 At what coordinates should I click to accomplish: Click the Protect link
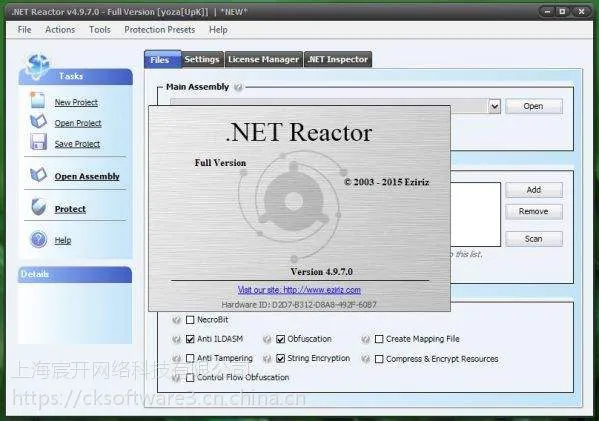tap(70, 209)
